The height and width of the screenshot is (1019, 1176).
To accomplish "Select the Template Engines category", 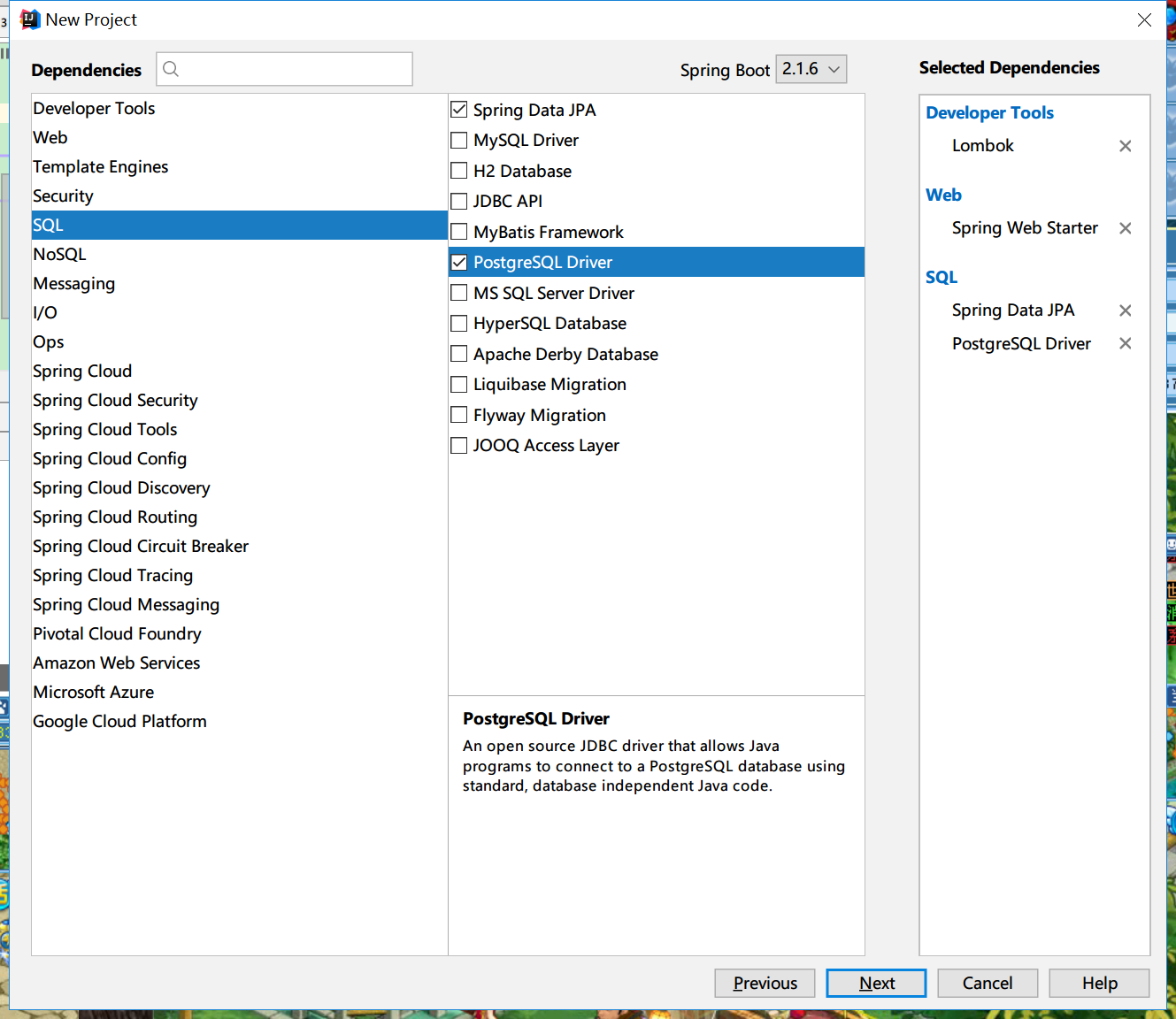I will coord(239,166).
